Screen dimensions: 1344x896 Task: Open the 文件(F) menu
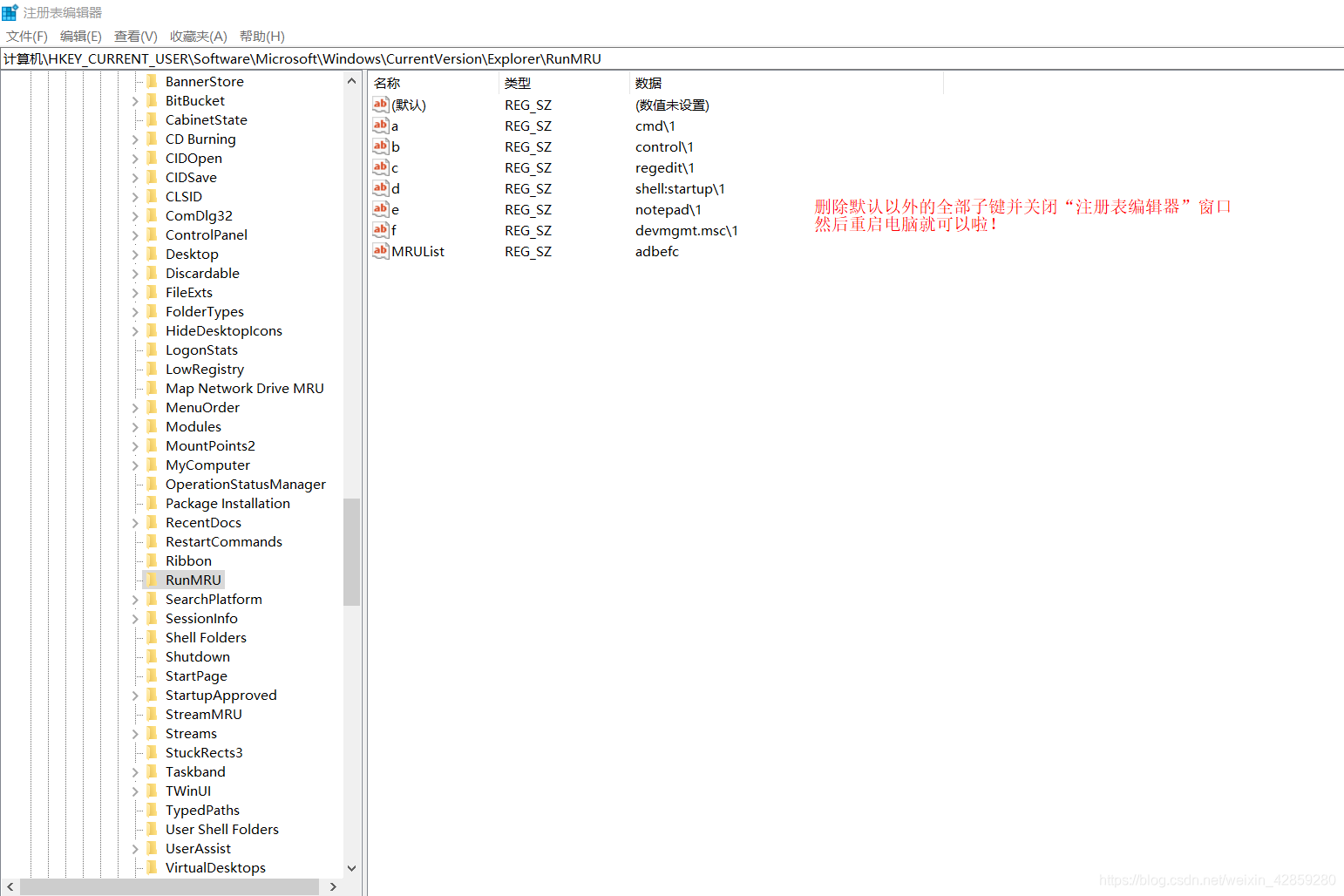27,36
